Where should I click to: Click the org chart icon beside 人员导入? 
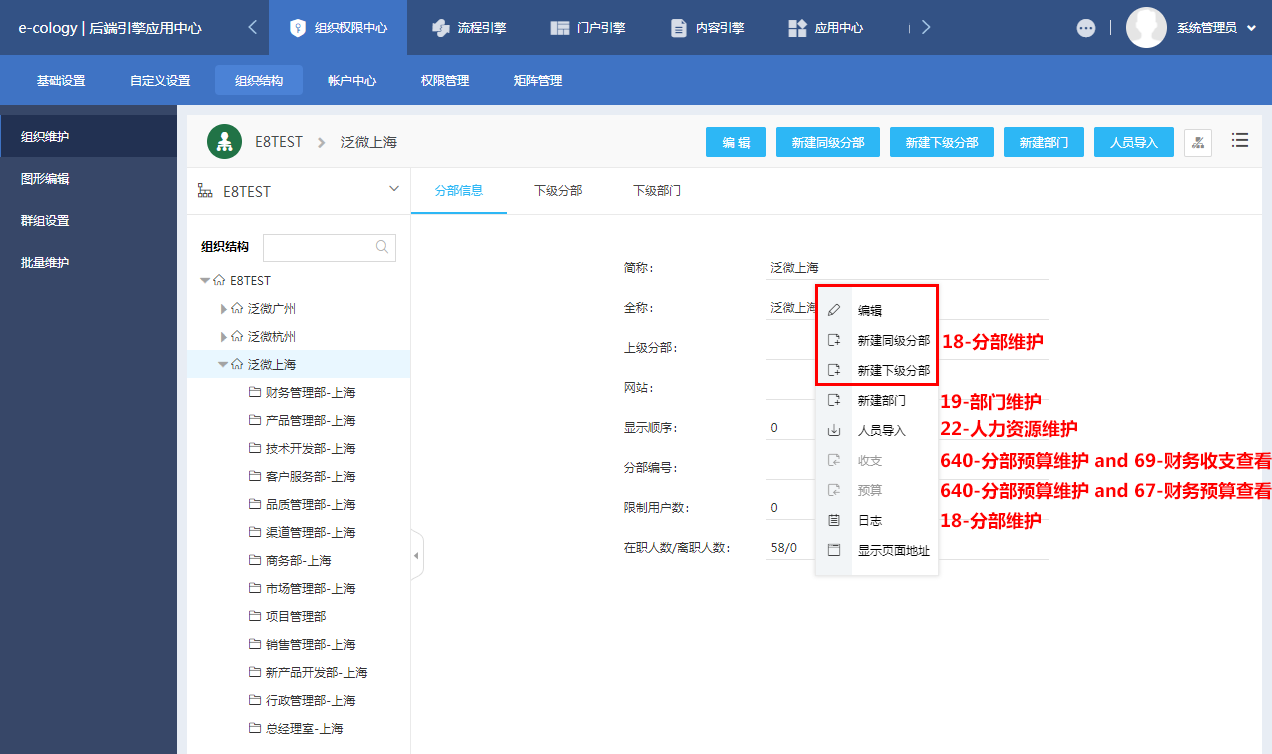[x=1197, y=143]
